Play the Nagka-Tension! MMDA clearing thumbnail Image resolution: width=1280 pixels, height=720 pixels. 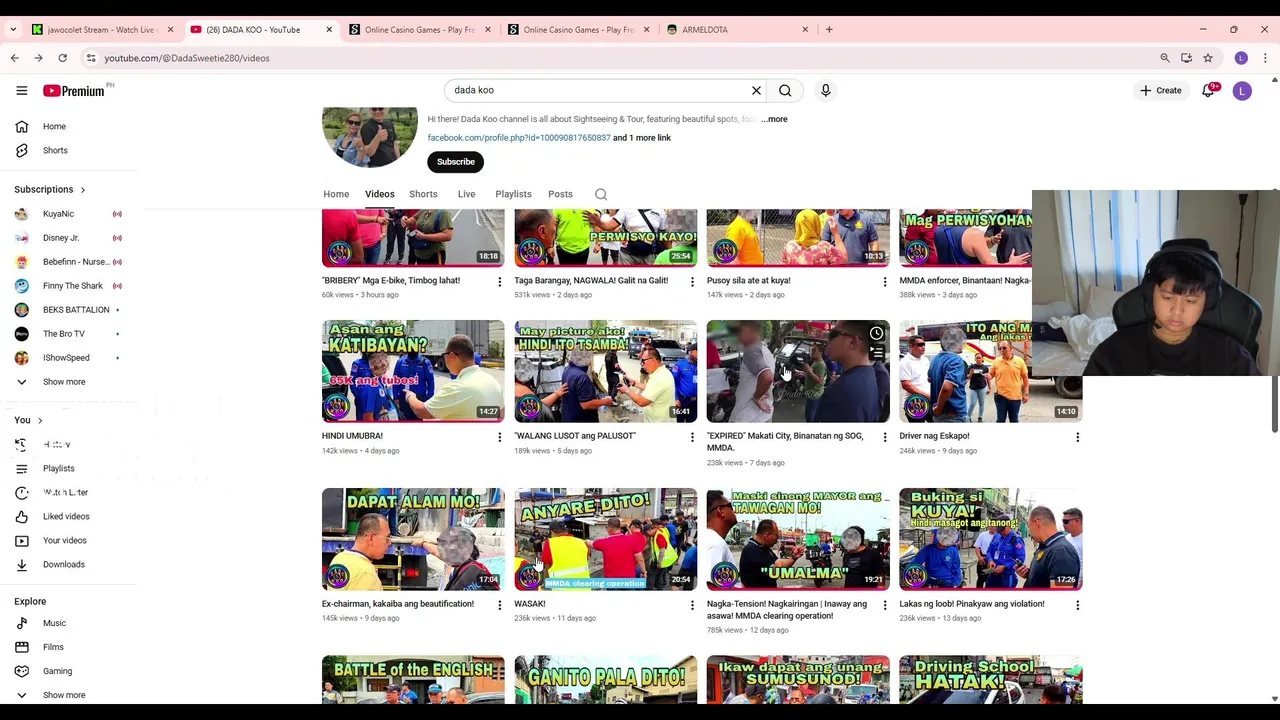tap(798, 539)
